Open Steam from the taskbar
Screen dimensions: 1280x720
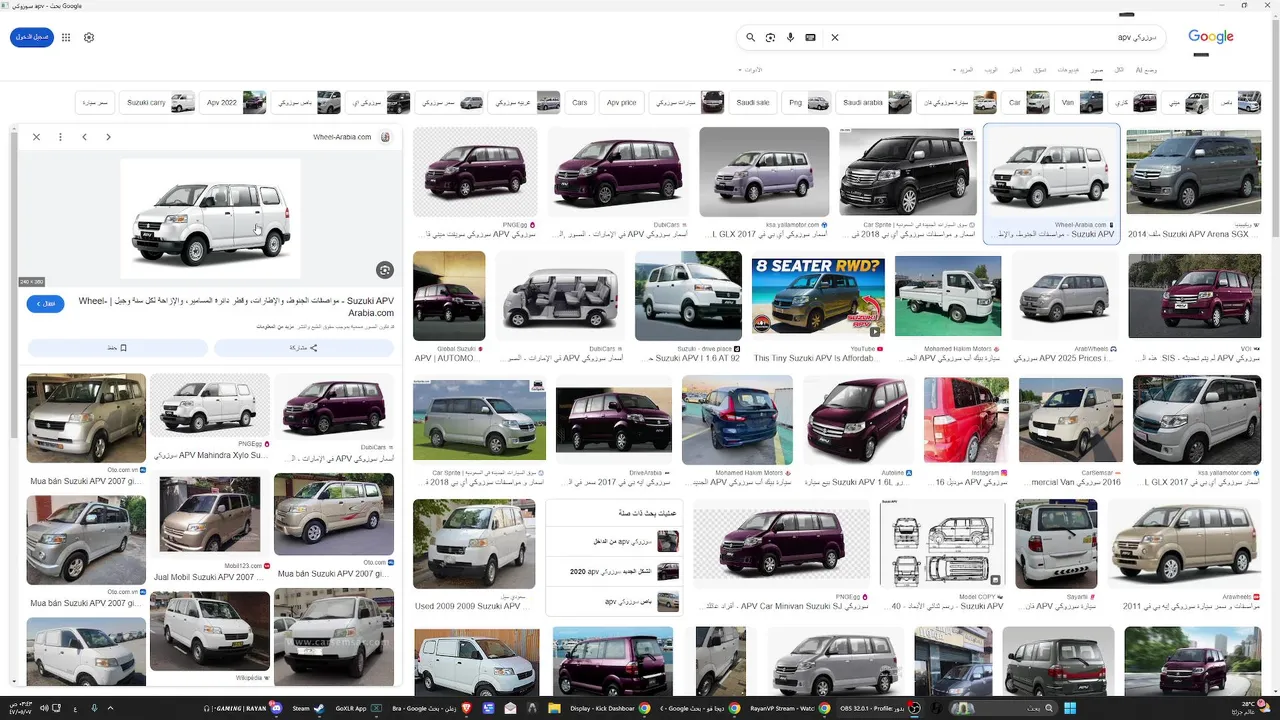[x=306, y=709]
